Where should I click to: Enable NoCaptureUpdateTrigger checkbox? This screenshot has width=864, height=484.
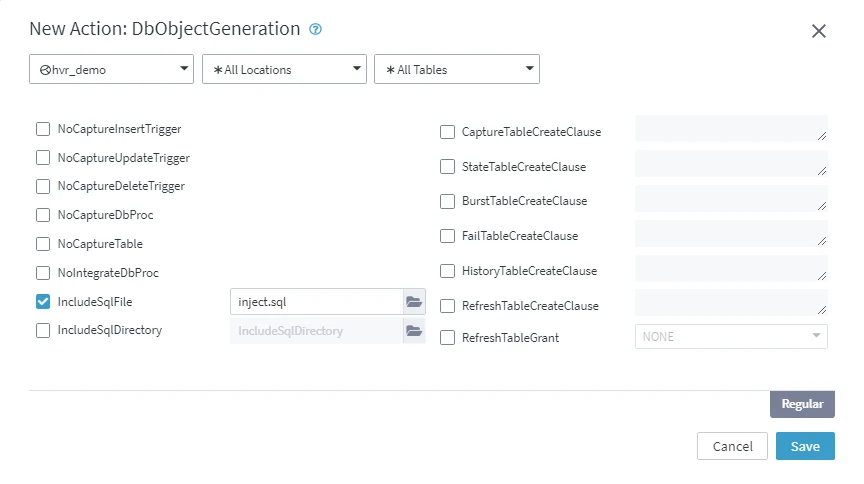[43, 158]
